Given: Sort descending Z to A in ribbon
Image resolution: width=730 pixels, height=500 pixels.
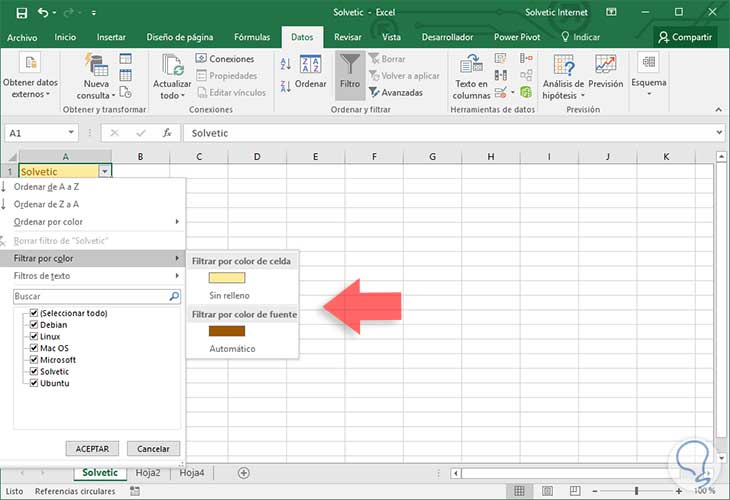Looking at the screenshot, I should [x=285, y=86].
